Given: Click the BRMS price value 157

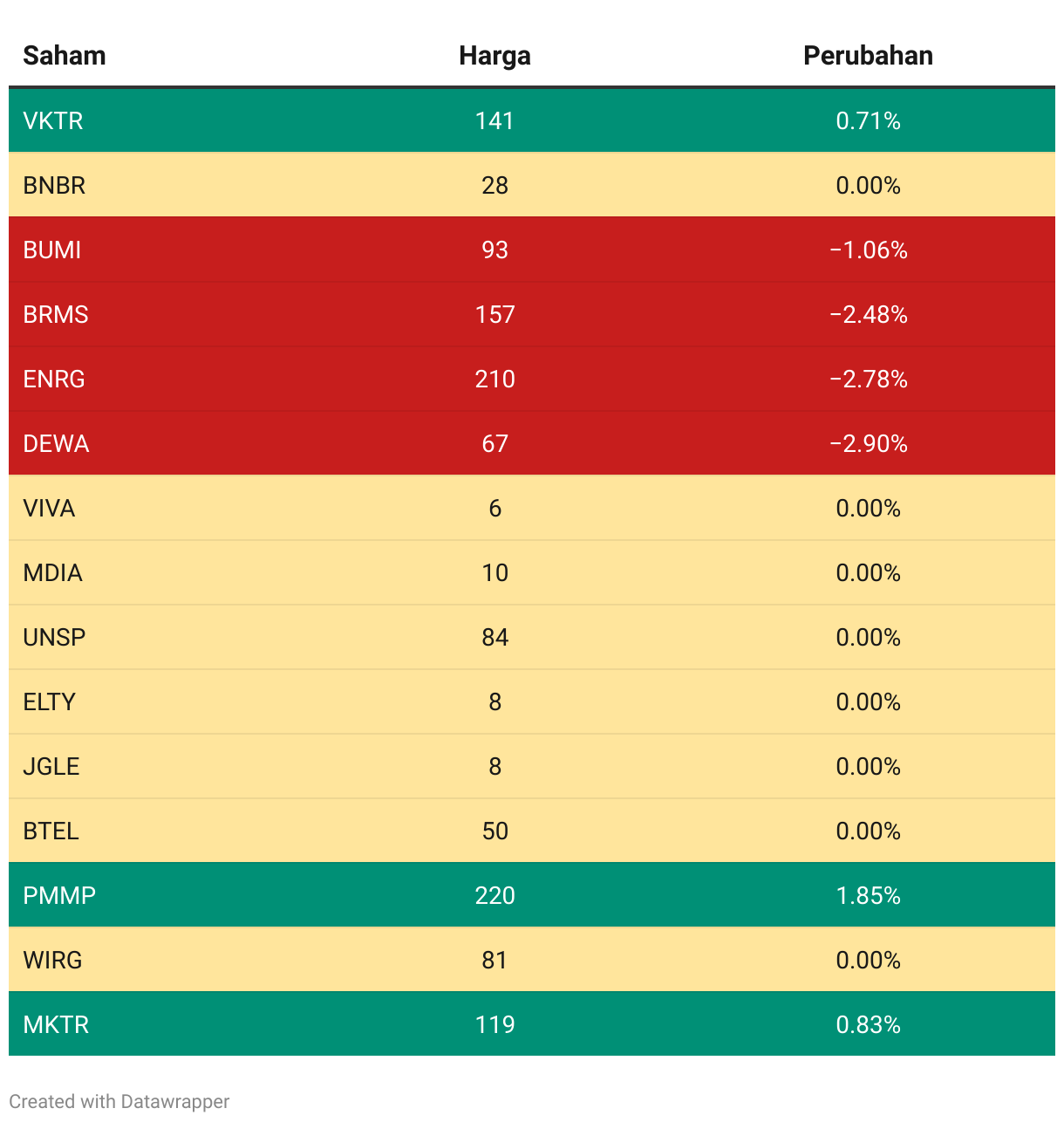Looking at the screenshot, I should pos(494,314).
